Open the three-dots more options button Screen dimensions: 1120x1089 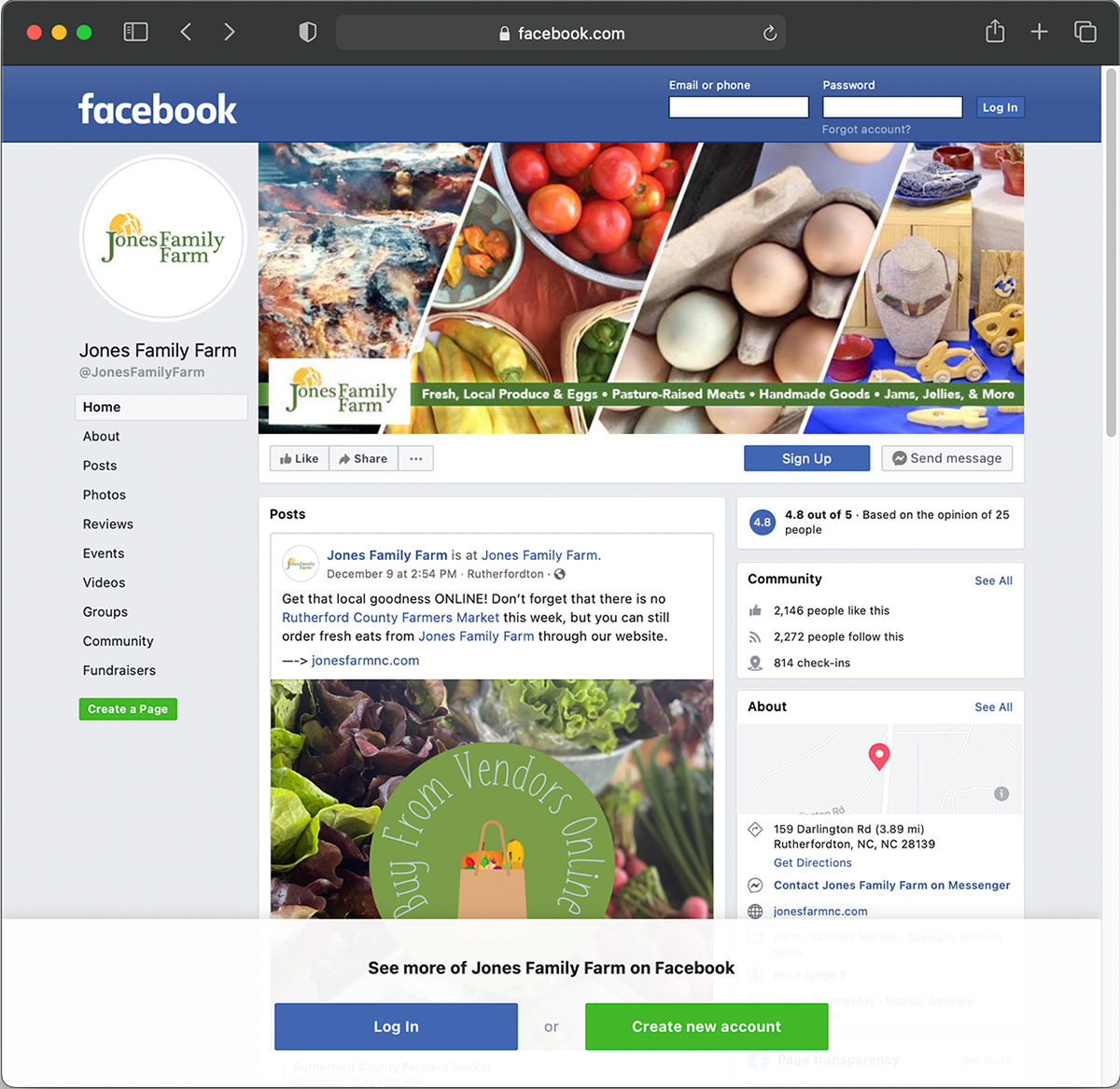coord(416,458)
